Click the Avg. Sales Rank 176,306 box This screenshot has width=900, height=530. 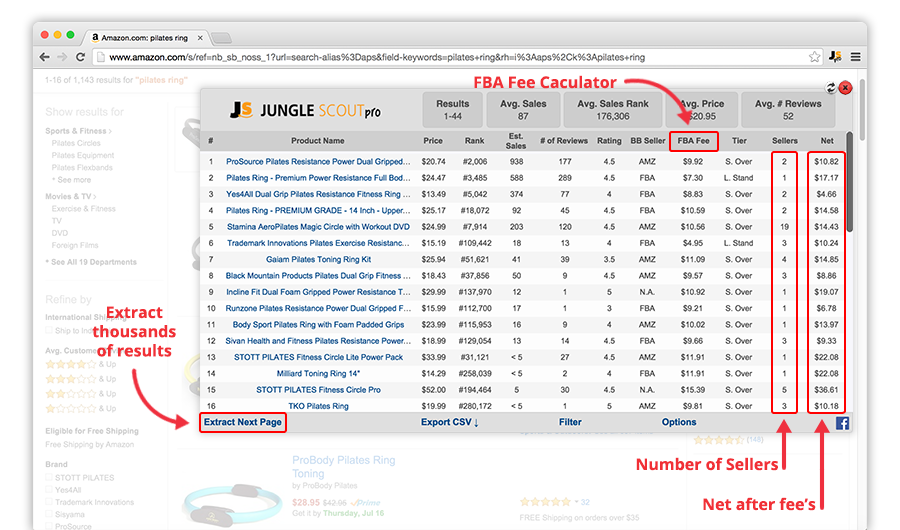point(612,110)
